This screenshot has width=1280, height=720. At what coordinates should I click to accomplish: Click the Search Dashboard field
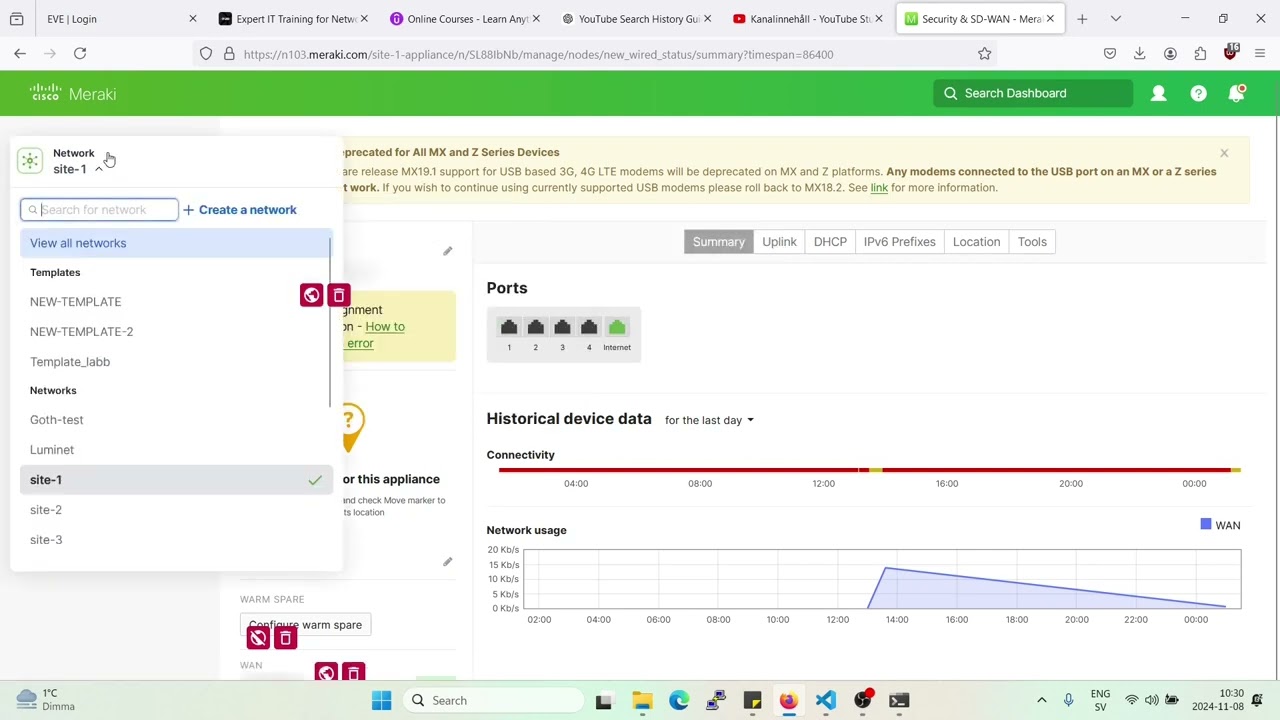tap(1033, 93)
